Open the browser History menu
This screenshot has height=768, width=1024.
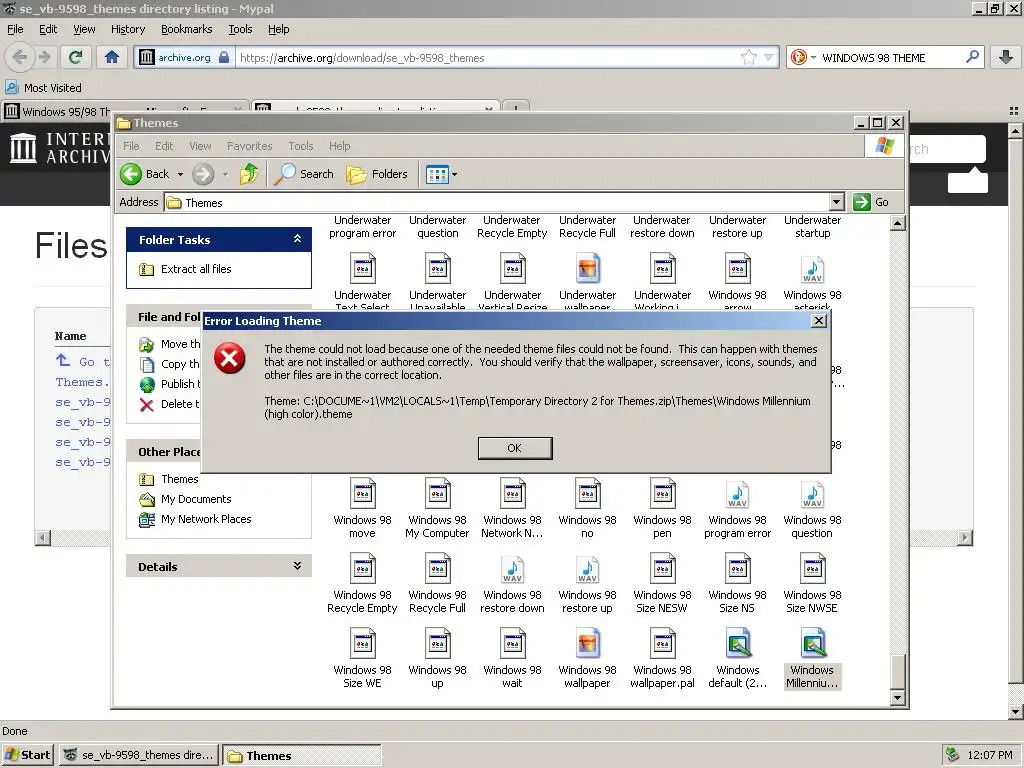pos(128,29)
